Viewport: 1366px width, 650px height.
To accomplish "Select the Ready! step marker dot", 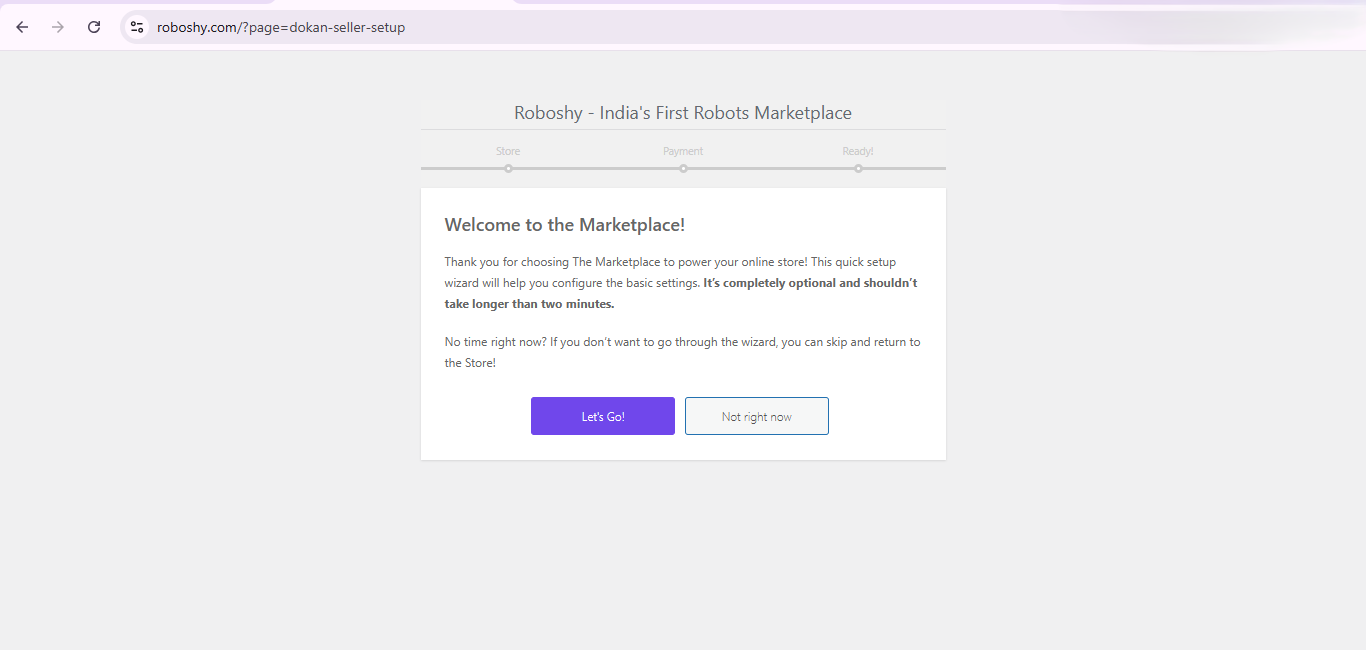I will 858,169.
